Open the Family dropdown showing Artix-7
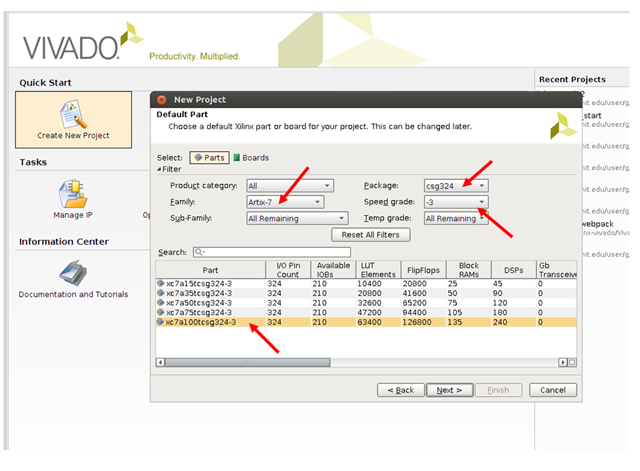This screenshot has width=640, height=471. 284,202
